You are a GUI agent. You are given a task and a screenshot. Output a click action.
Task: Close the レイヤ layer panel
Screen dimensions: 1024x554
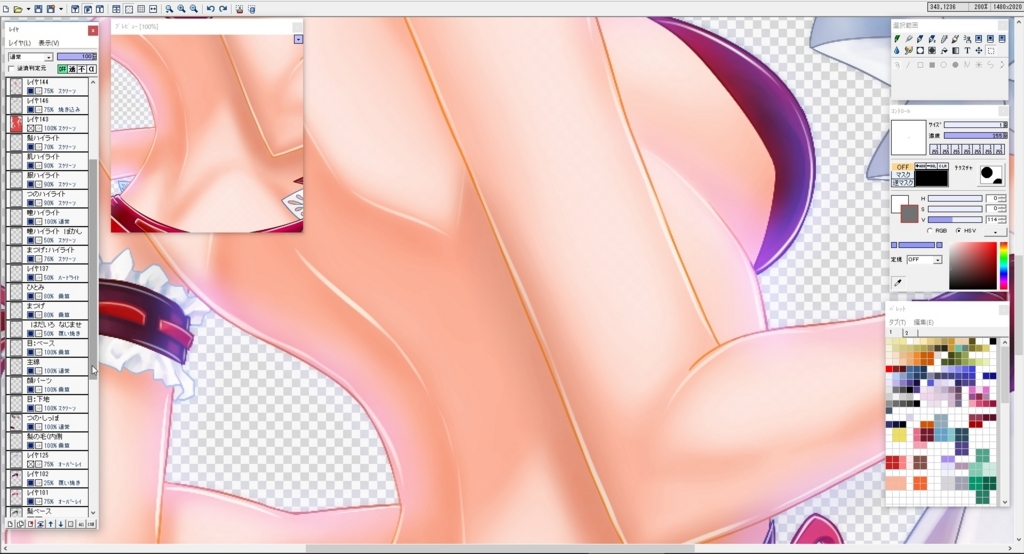[x=93, y=30]
